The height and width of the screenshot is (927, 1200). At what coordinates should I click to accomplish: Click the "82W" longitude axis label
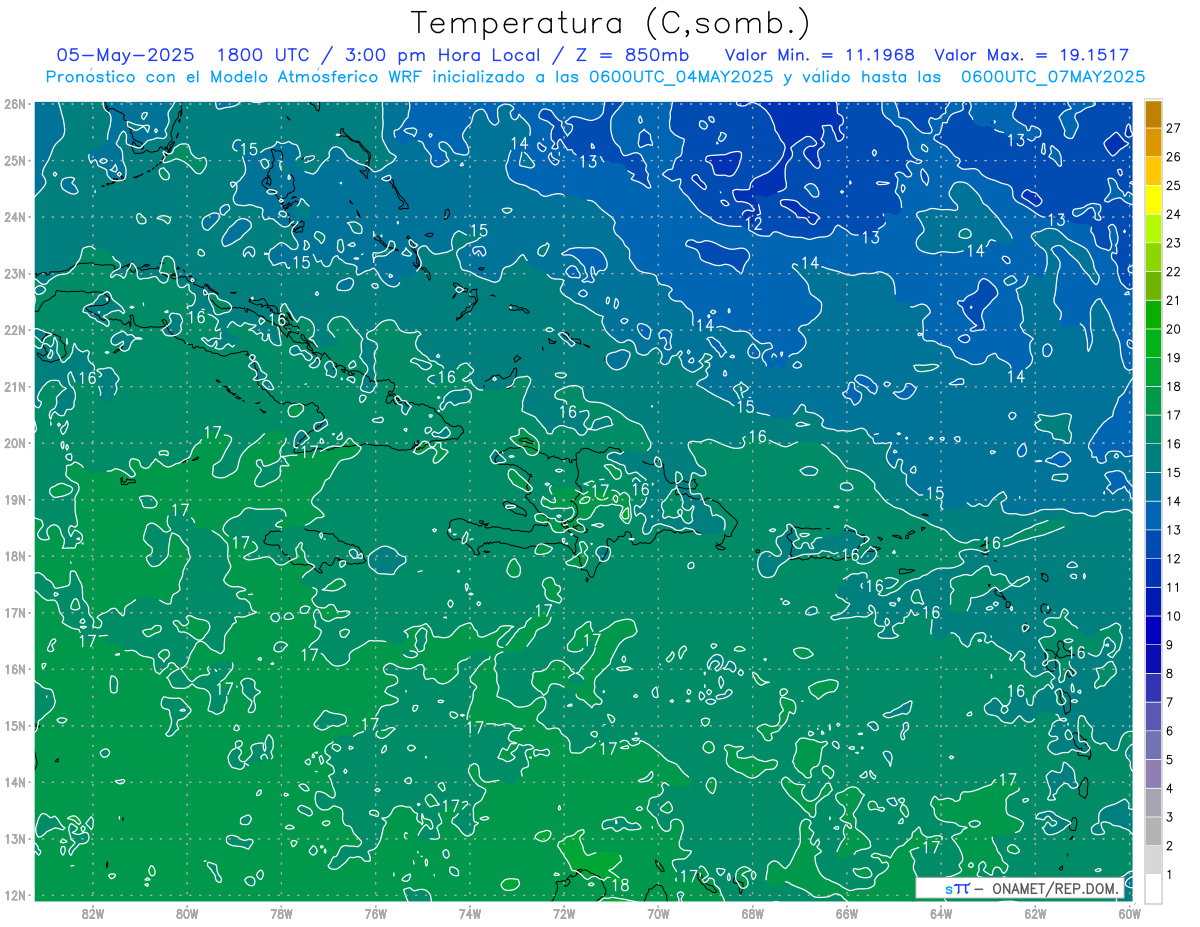point(93,913)
